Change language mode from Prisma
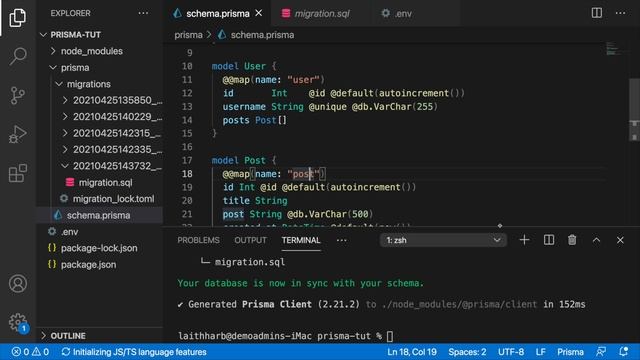Screen dimensions: 640x360 (570, 352)
